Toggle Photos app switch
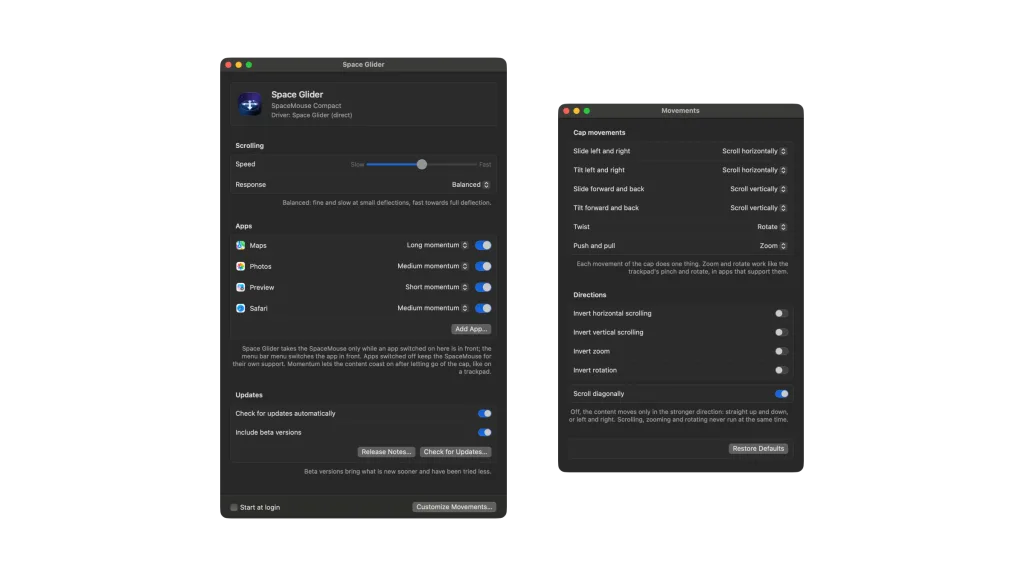Image resolution: width=1024 pixels, height=576 pixels. (x=483, y=266)
